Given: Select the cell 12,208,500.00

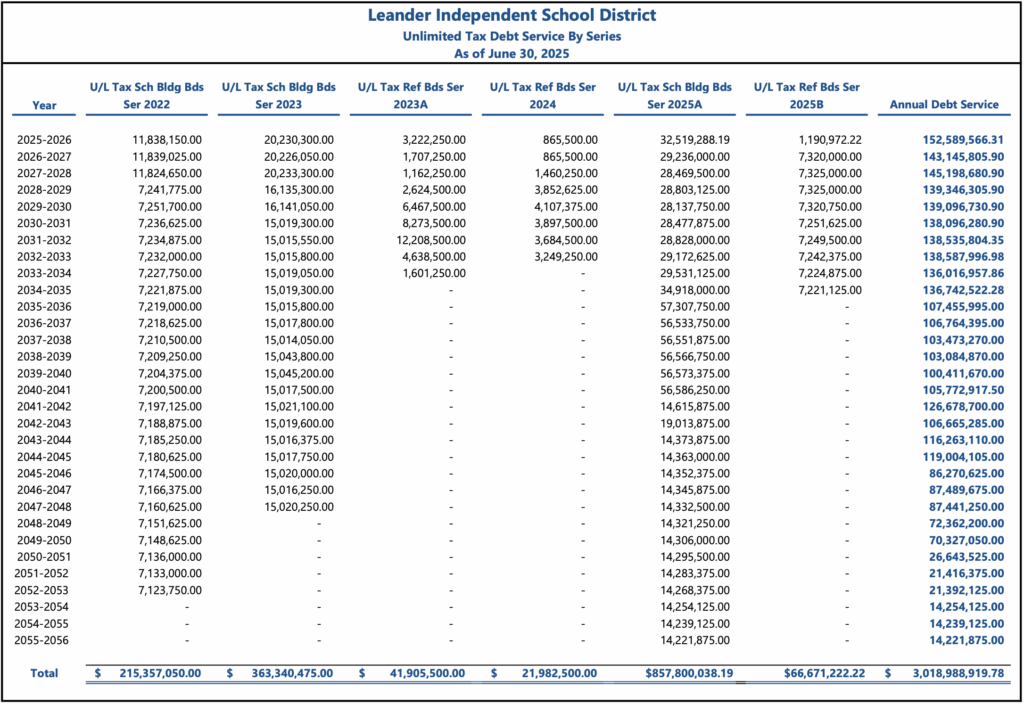Looking at the screenshot, I should pos(431,240).
